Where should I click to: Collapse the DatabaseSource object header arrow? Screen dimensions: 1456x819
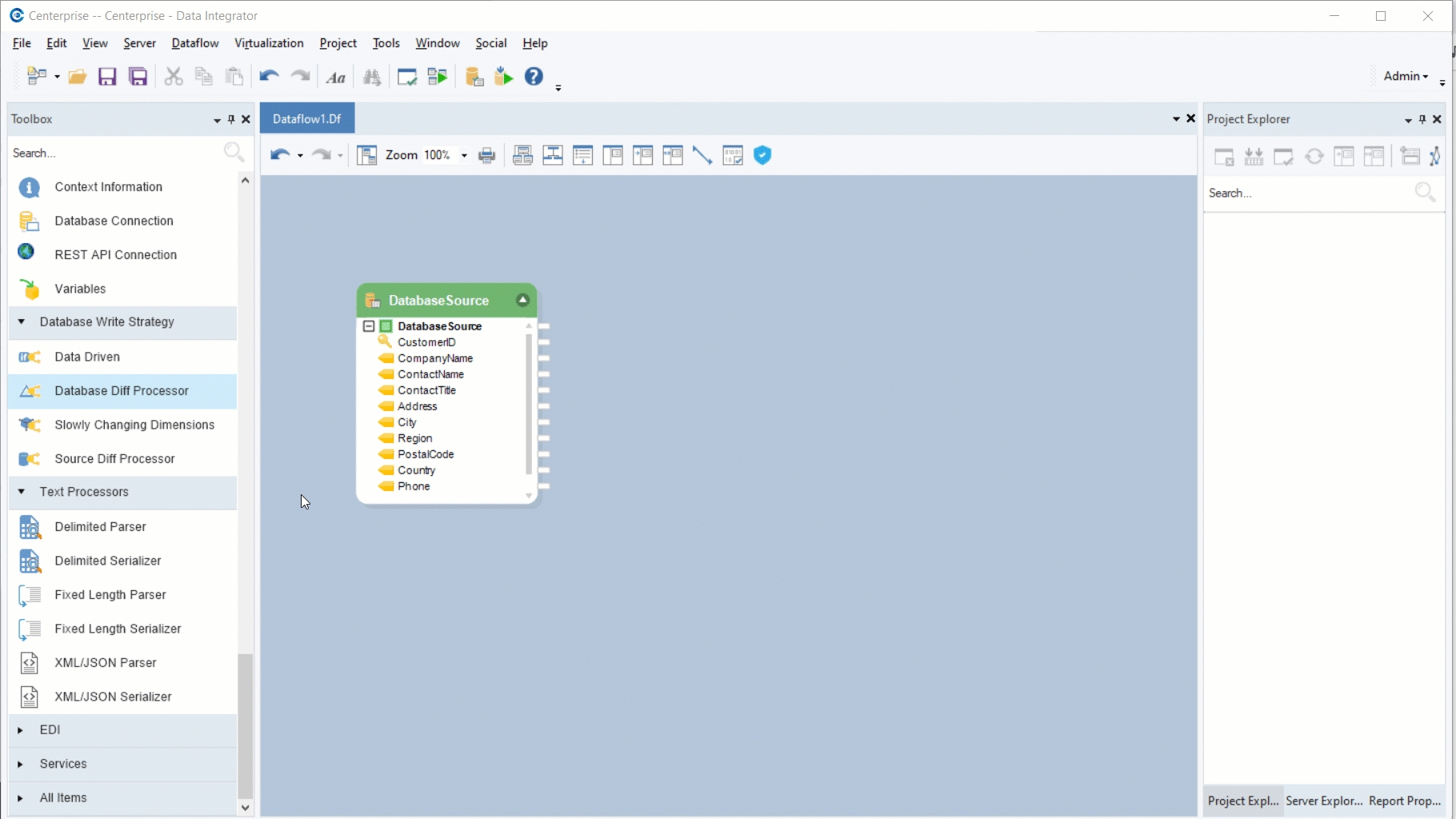[522, 300]
